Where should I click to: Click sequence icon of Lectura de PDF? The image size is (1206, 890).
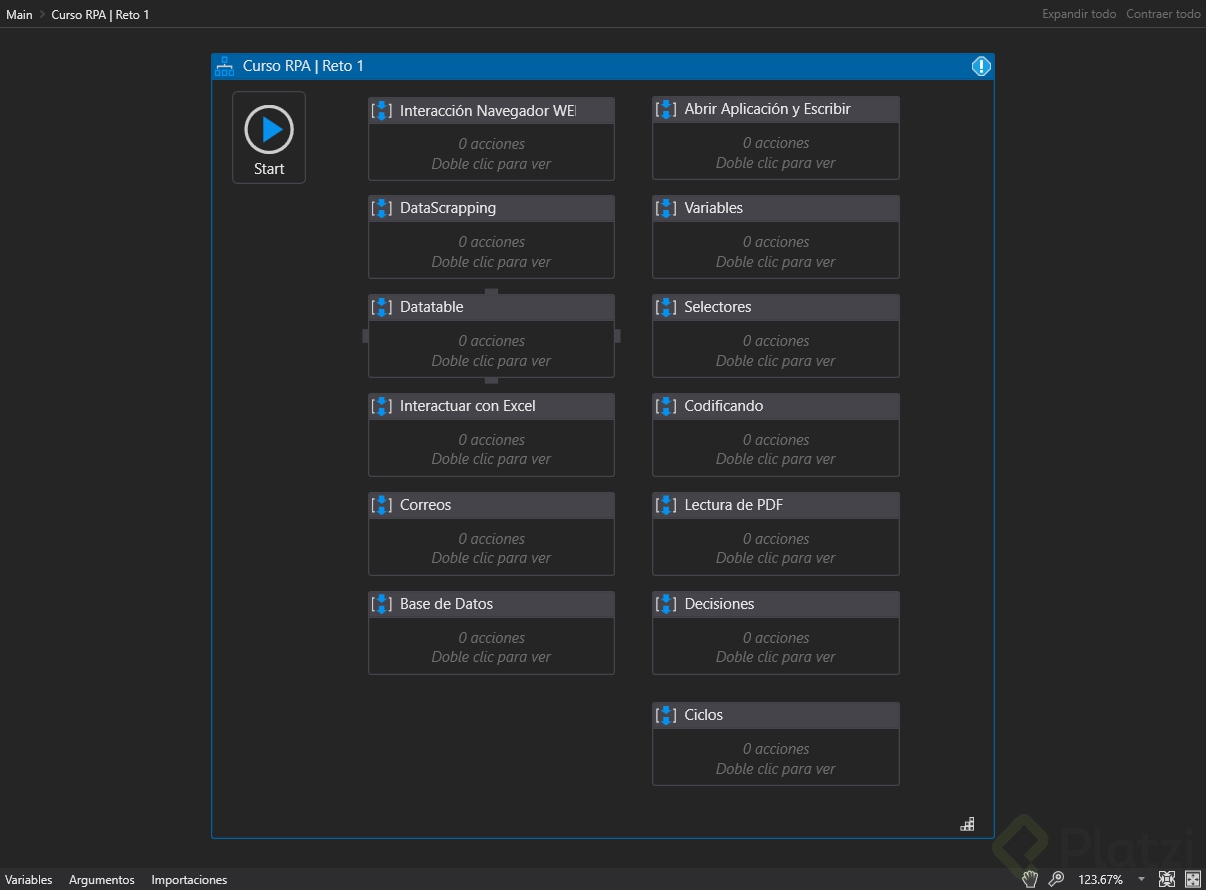[666, 505]
